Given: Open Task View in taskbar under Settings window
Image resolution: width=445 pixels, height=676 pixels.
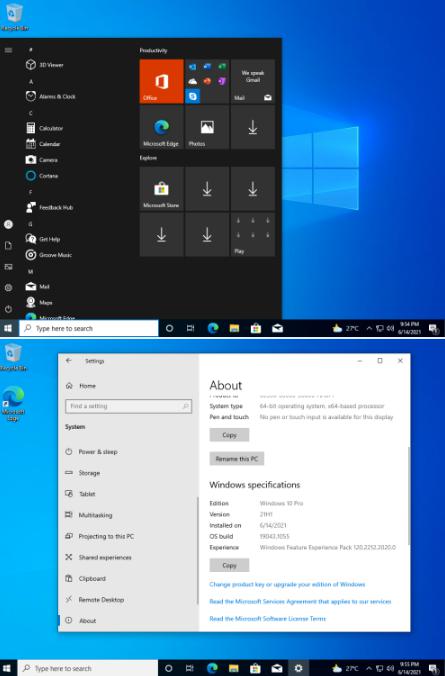Looking at the screenshot, I should point(190,668).
